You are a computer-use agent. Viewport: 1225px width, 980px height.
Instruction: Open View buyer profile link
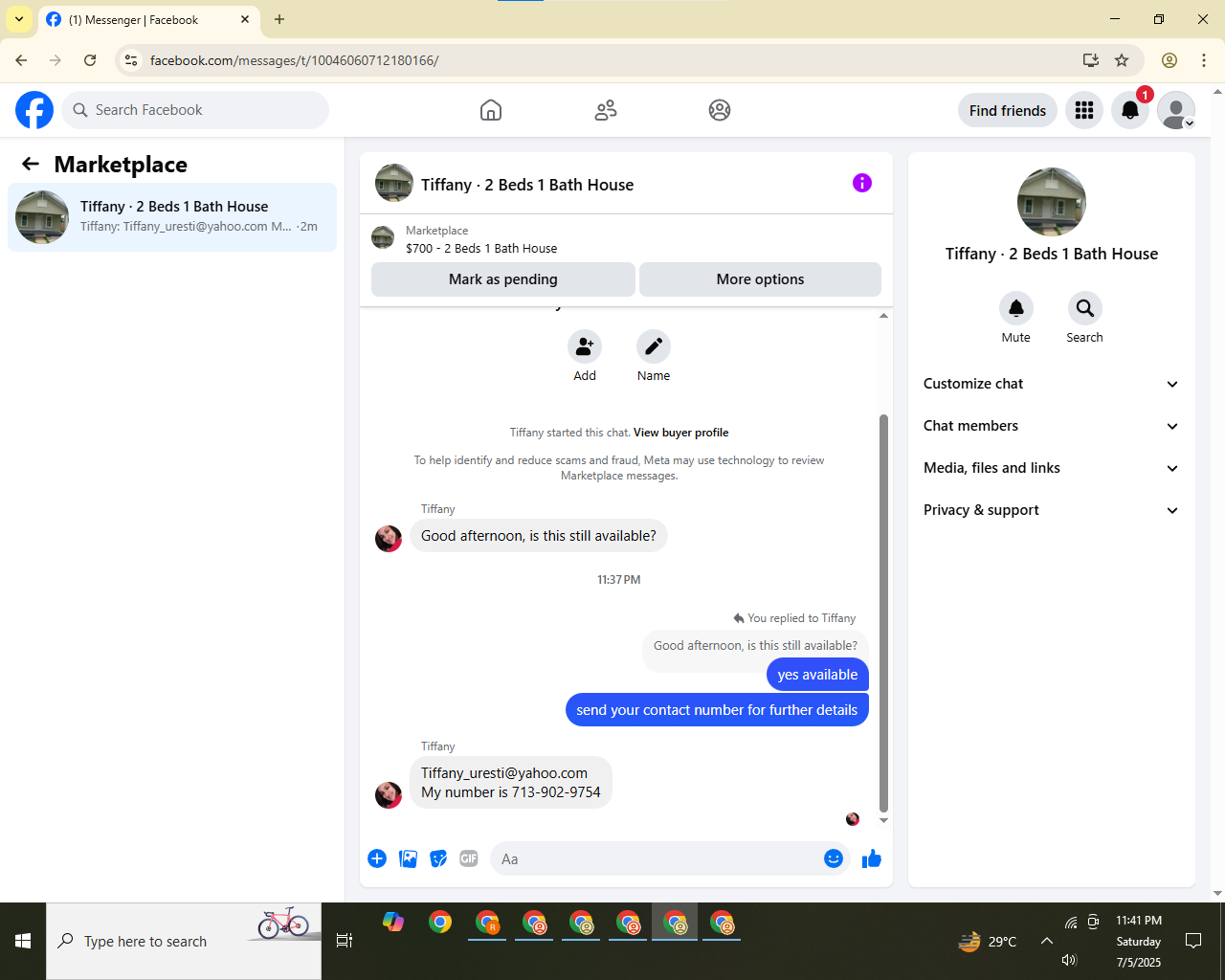click(x=680, y=433)
